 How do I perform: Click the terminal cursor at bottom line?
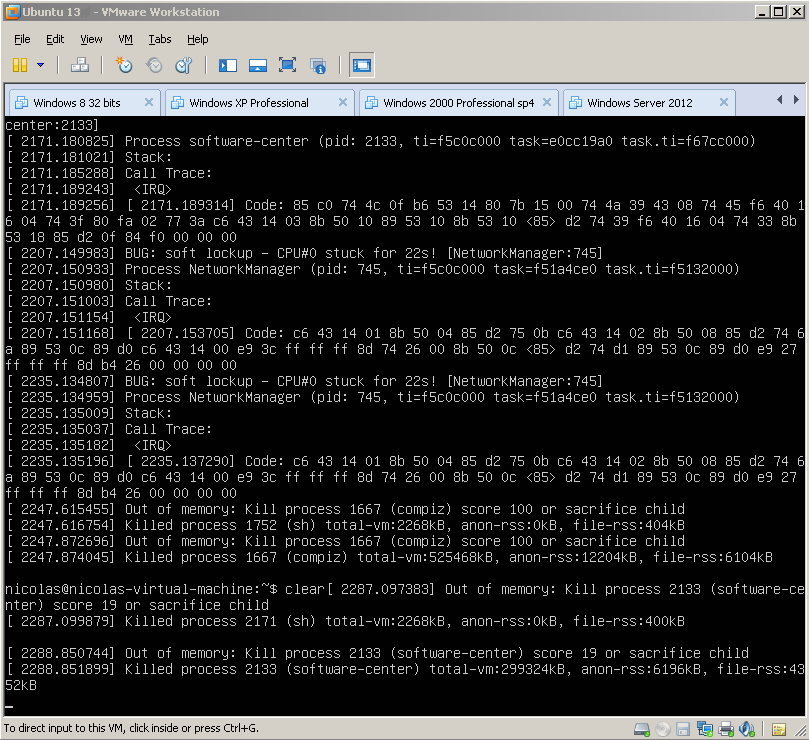9,707
